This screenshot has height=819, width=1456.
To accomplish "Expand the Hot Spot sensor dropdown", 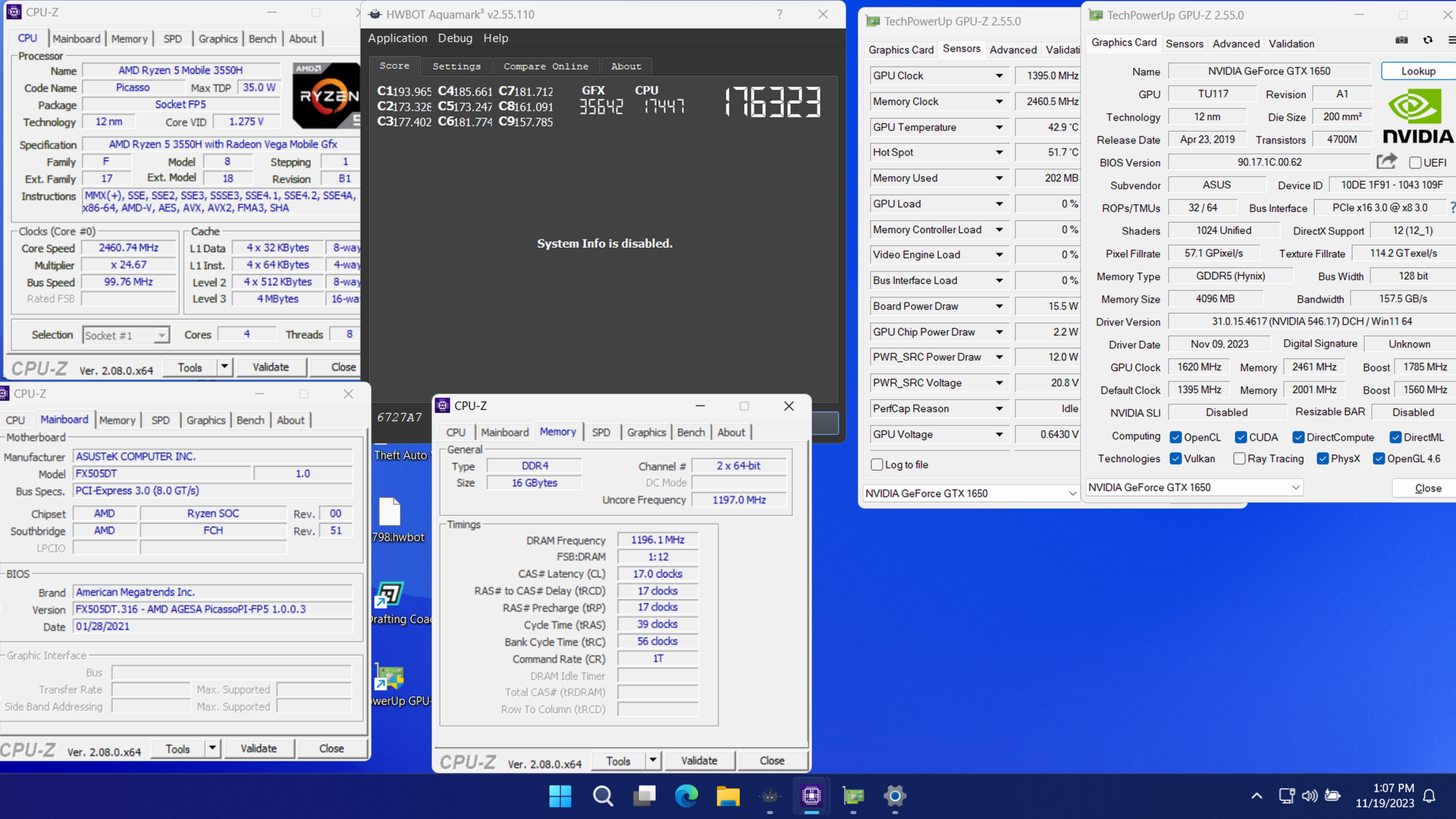I will pos(999,152).
